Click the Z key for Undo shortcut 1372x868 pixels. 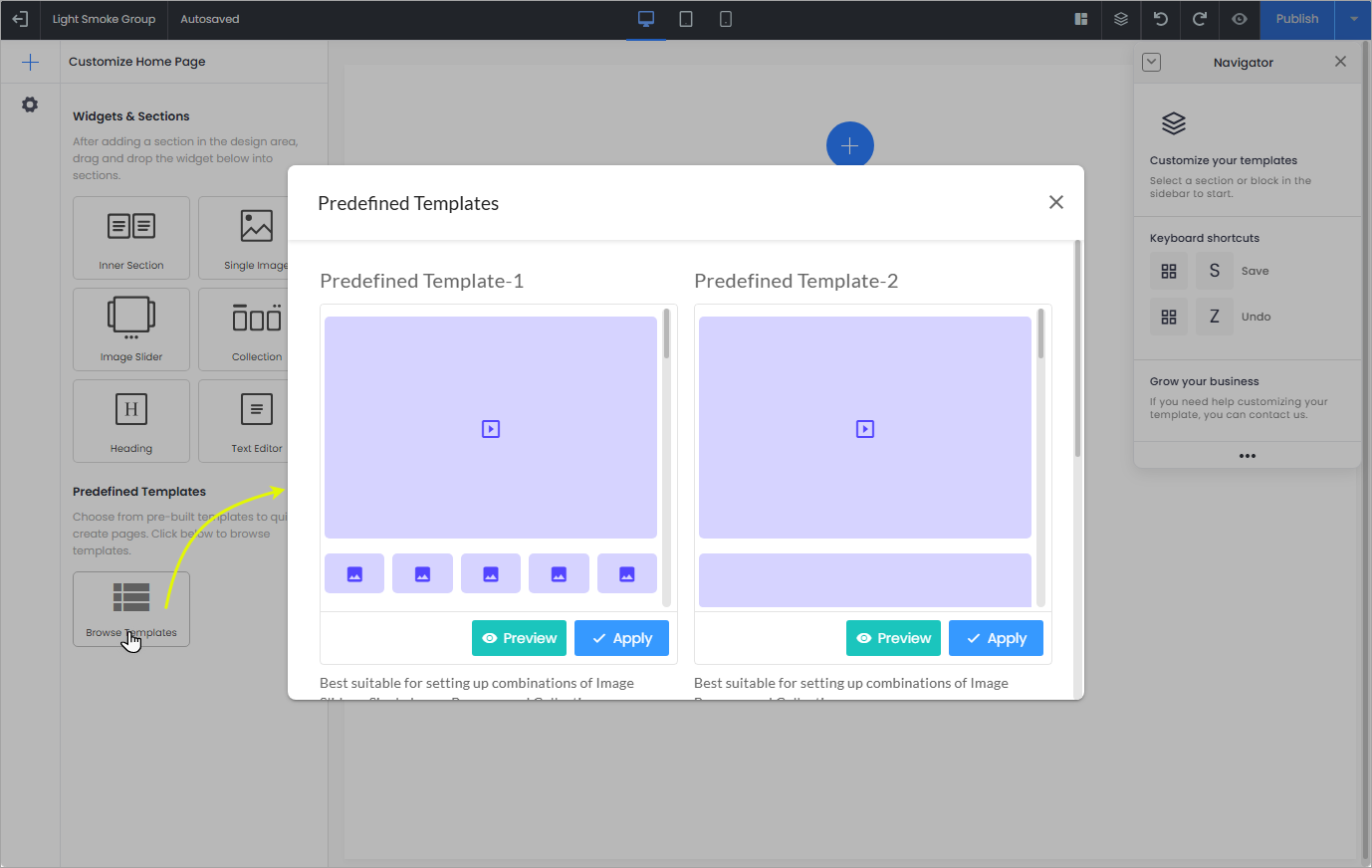point(1215,317)
